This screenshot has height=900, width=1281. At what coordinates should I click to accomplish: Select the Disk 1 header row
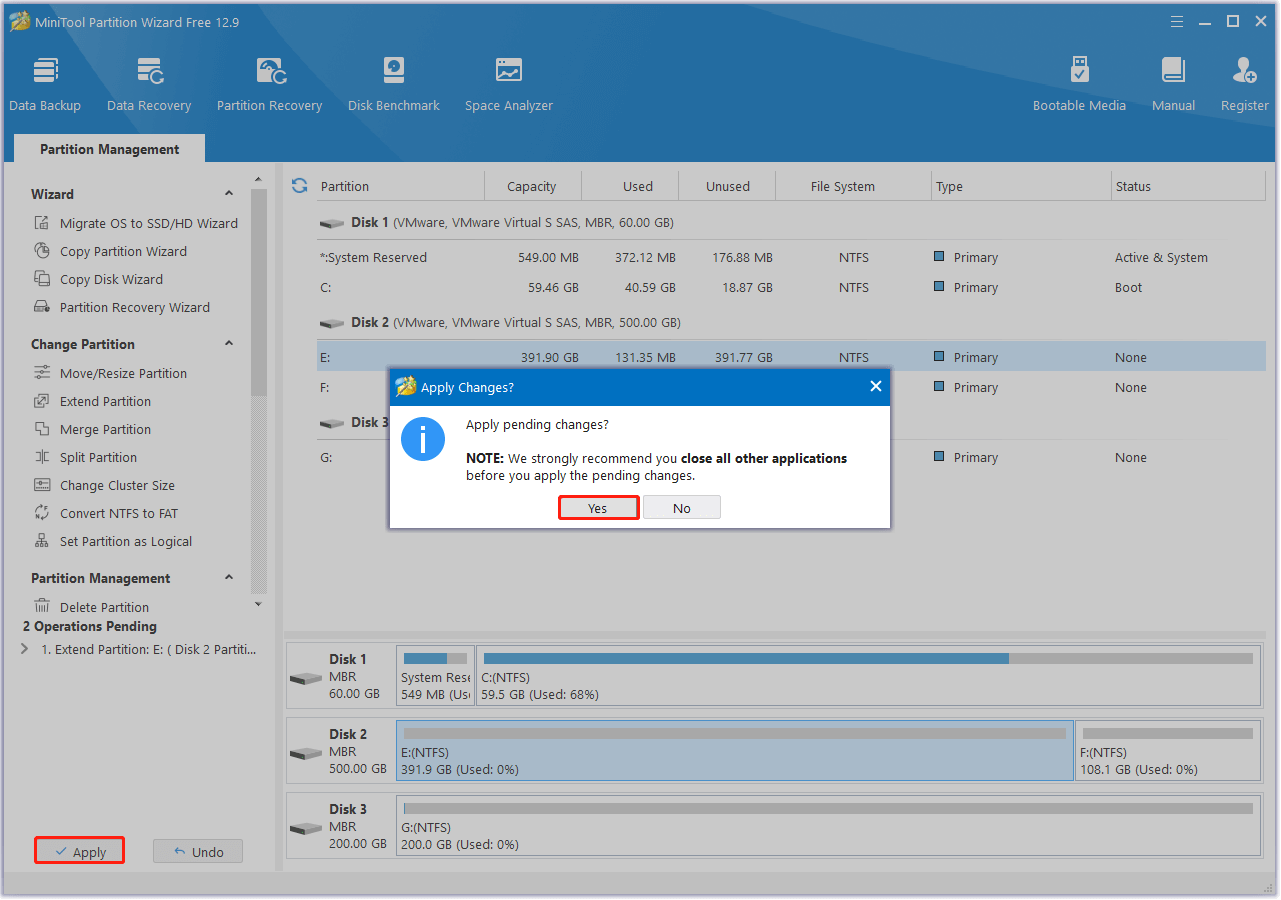point(791,222)
